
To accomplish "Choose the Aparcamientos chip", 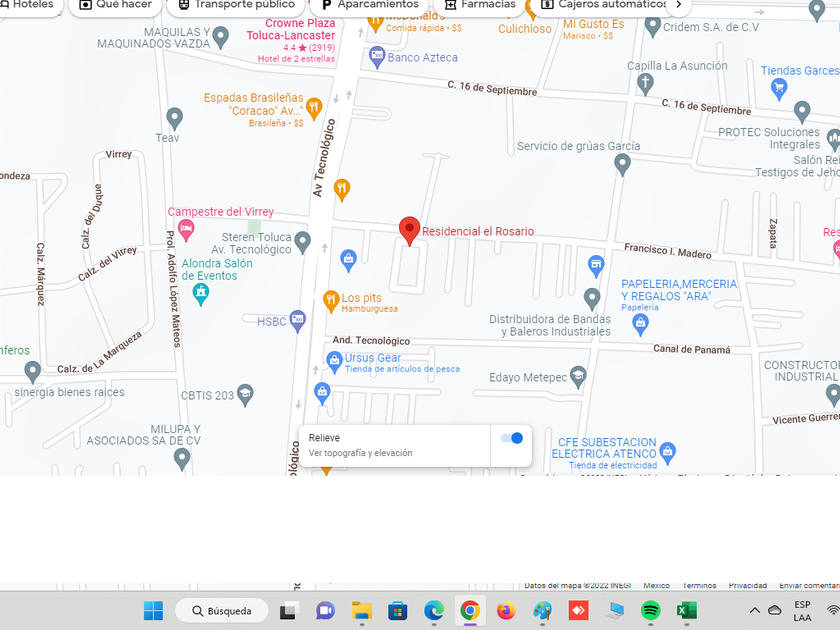I will [369, 5].
